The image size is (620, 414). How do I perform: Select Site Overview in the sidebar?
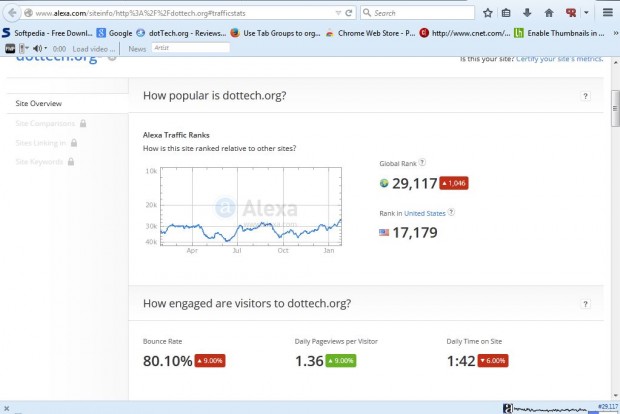[x=38, y=103]
